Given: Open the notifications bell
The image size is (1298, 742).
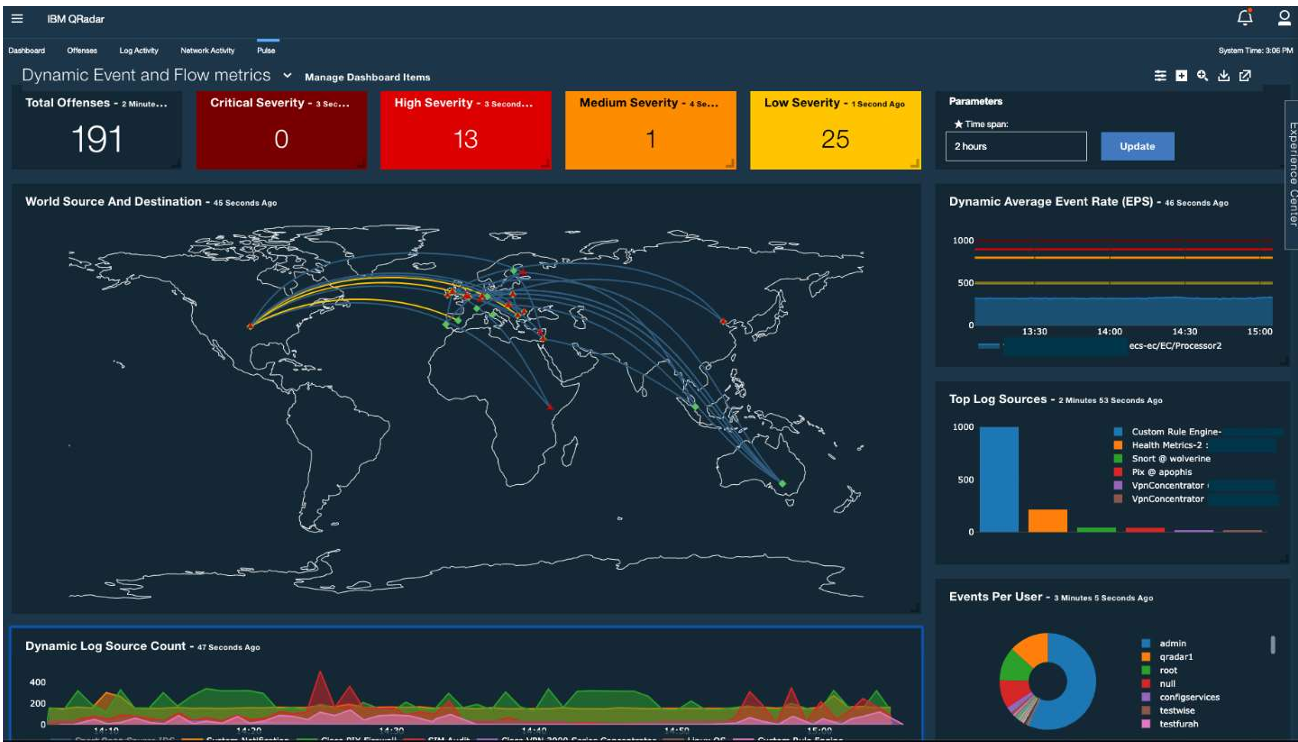Looking at the screenshot, I should [x=1245, y=17].
